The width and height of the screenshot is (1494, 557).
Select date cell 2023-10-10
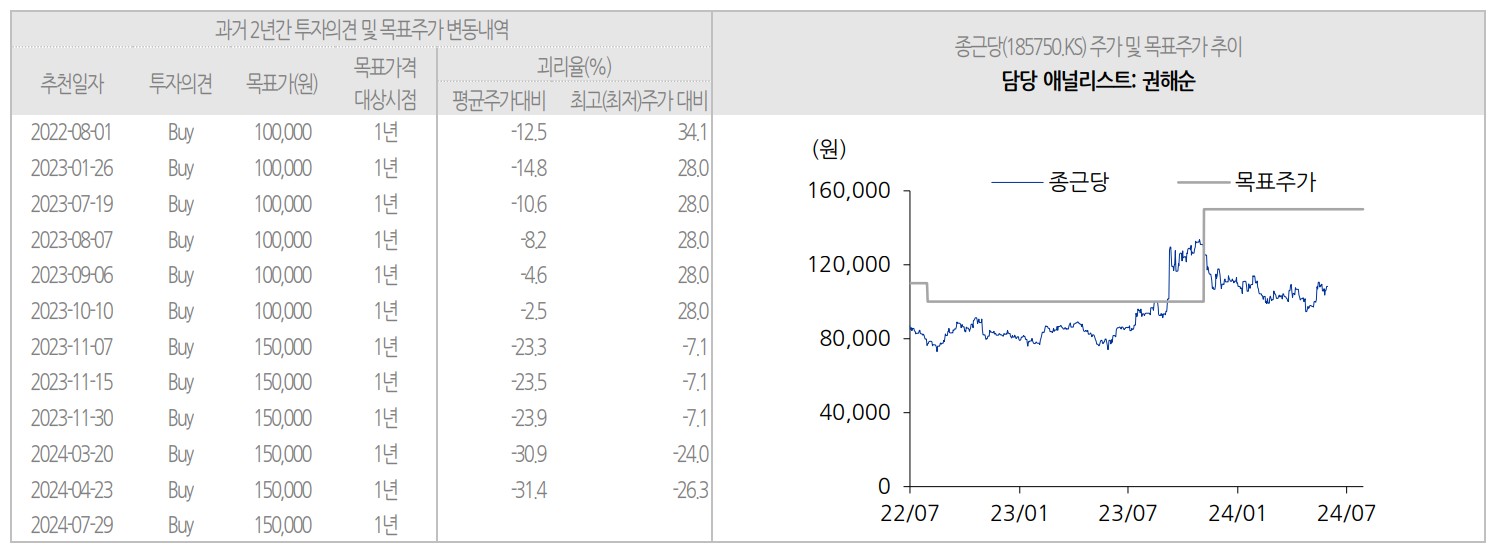coord(72,311)
